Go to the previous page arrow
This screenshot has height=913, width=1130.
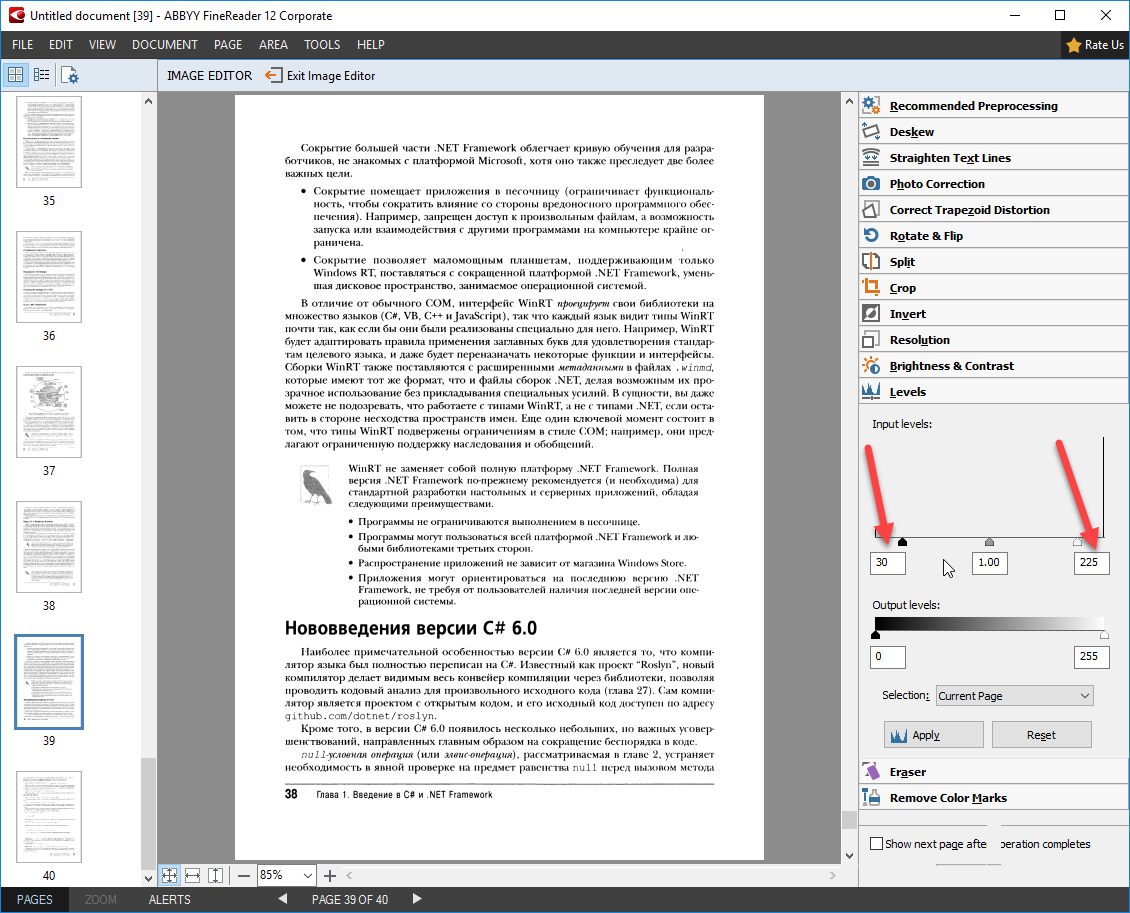[x=282, y=899]
